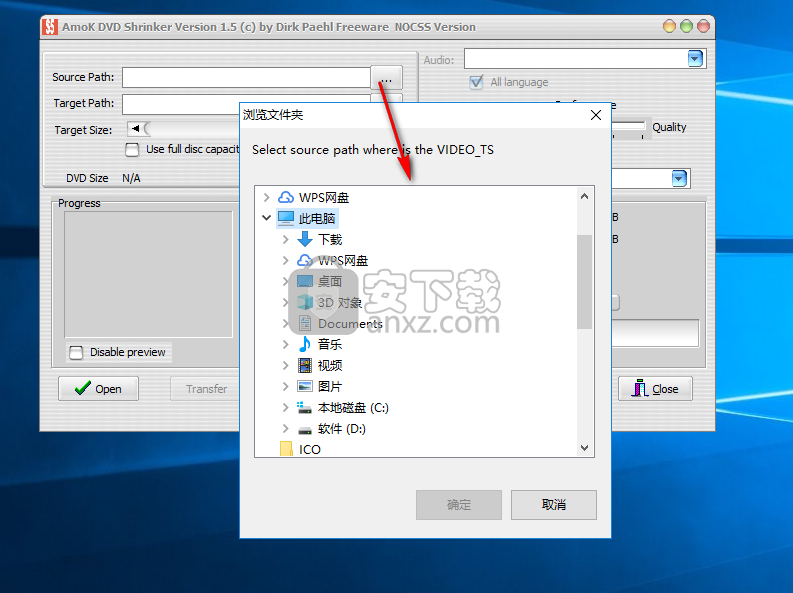
Task: Click the local disk C: drive icon
Action: coord(304,407)
